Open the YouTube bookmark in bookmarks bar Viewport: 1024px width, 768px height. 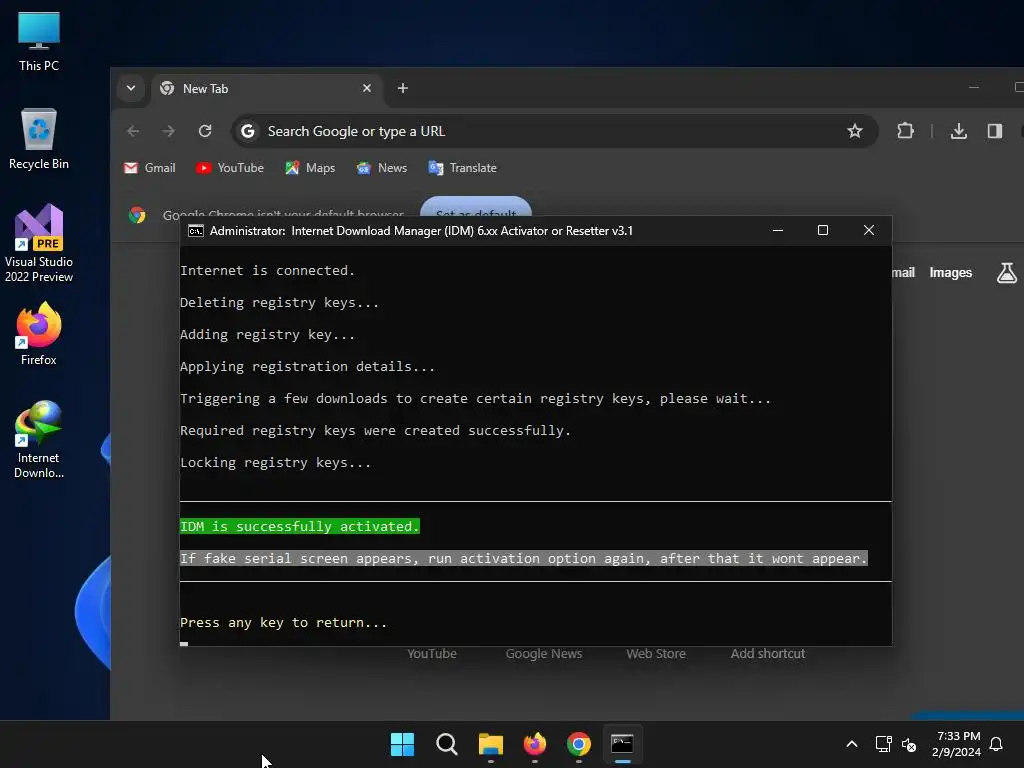[230, 168]
